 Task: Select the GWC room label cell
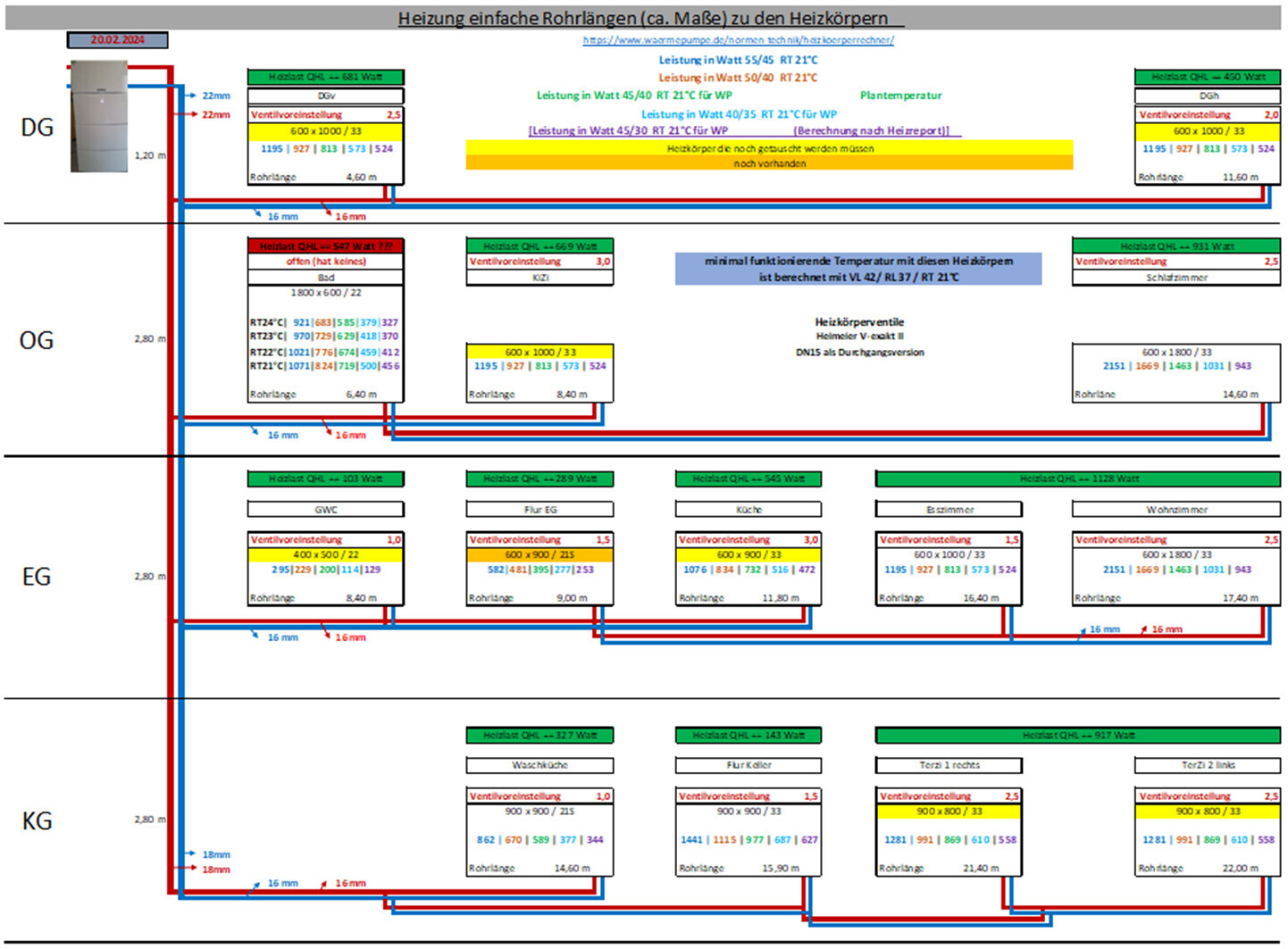click(x=325, y=510)
